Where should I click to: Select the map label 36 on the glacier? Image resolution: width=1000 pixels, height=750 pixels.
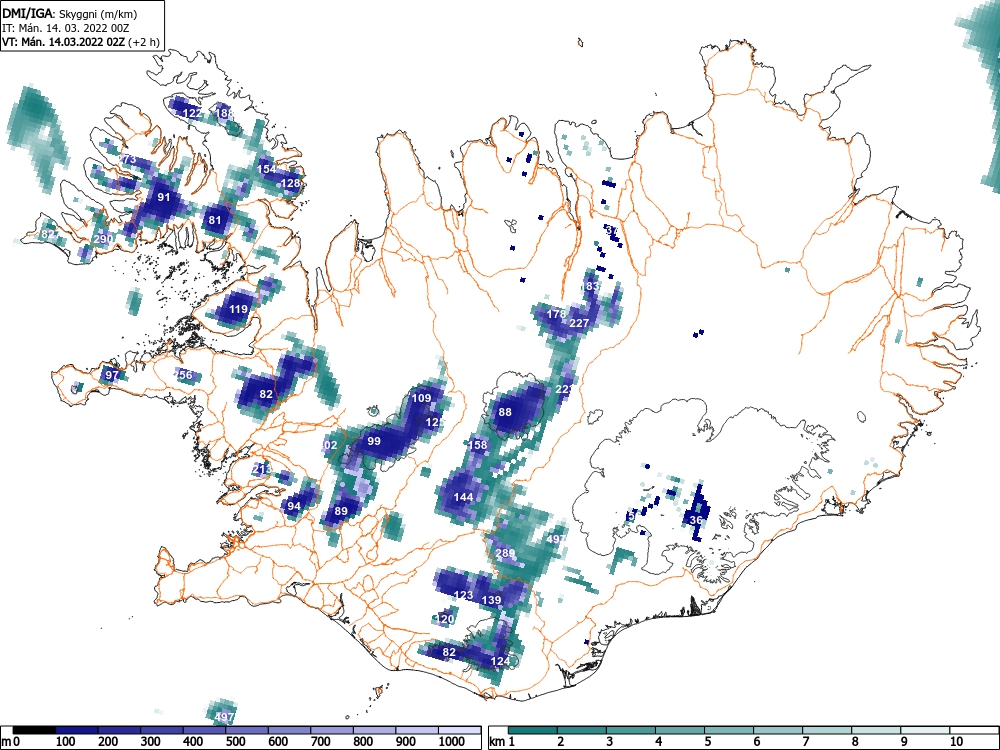tap(696, 520)
